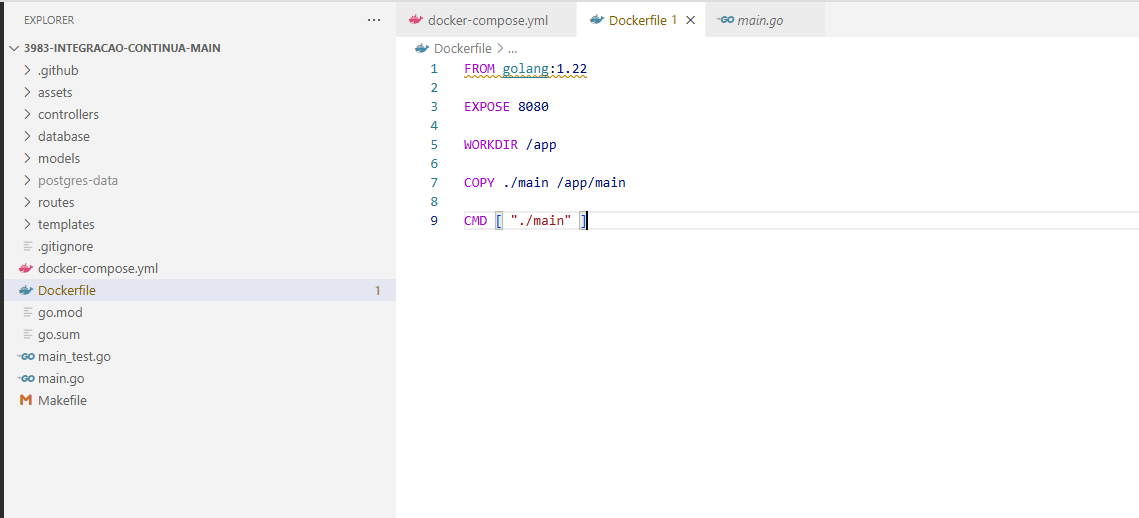Expand the controllers folder

[x=28, y=115]
